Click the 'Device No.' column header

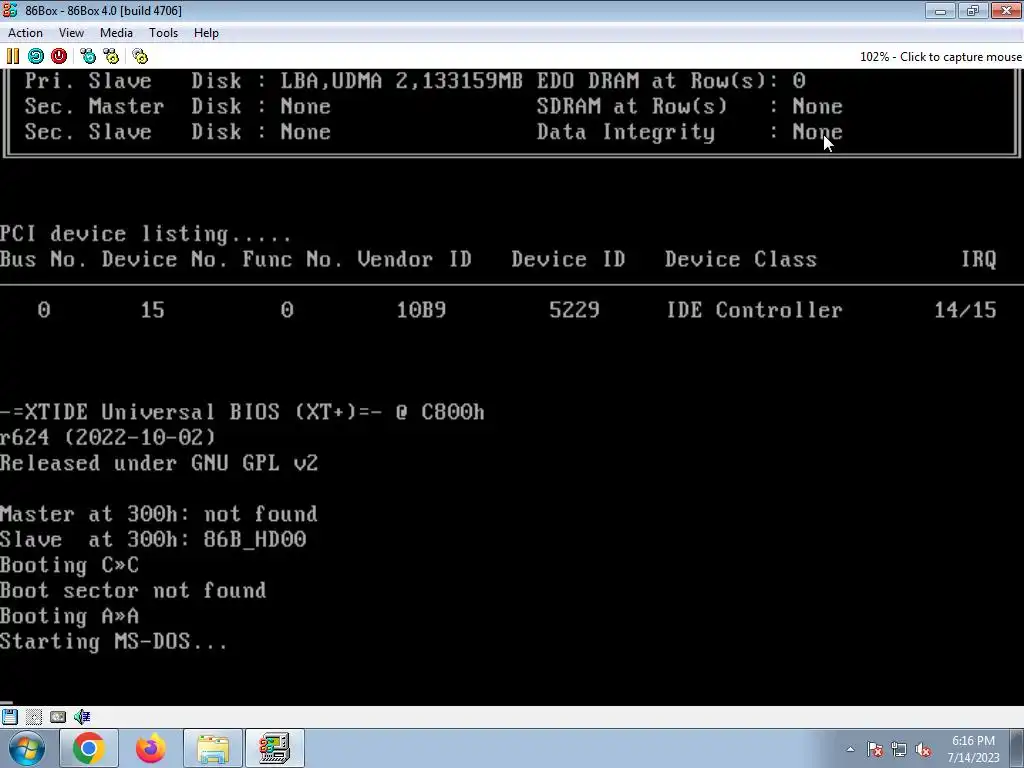pyautogui.click(x=165, y=259)
